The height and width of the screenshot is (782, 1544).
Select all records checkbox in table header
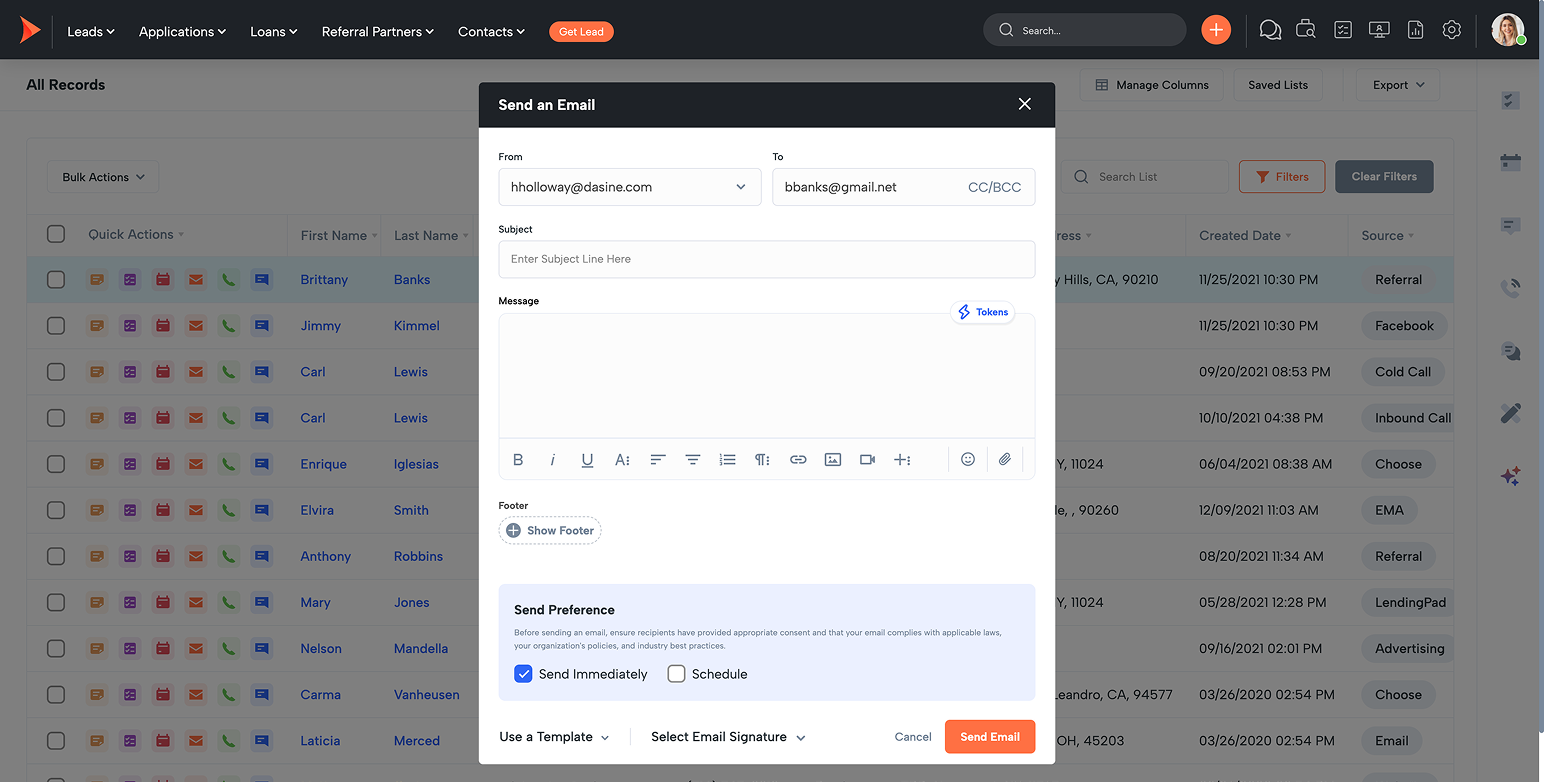pyautogui.click(x=56, y=234)
